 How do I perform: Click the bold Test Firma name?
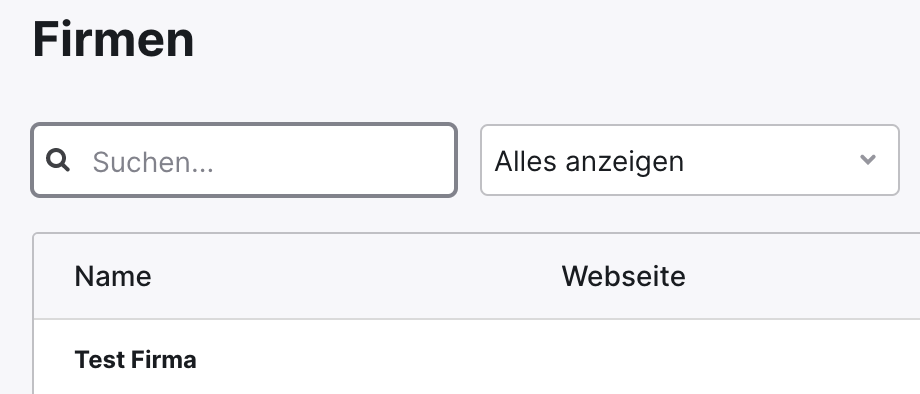136,359
